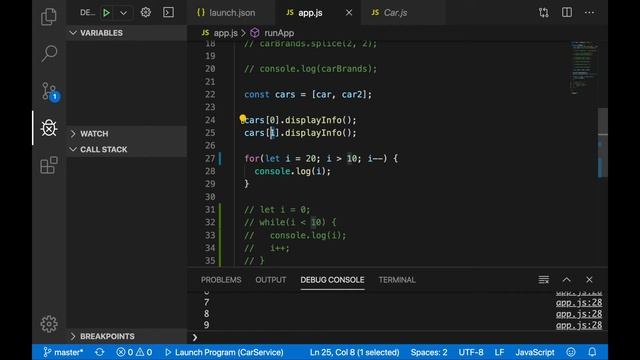Open notifications bell icon
Image resolution: width=640 pixels, height=360 pixels.
(x=592, y=352)
